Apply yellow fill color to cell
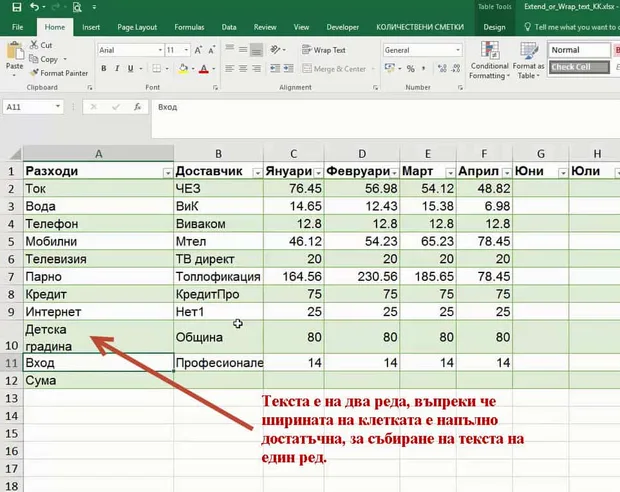The width and height of the screenshot is (620, 492). (x=183, y=68)
